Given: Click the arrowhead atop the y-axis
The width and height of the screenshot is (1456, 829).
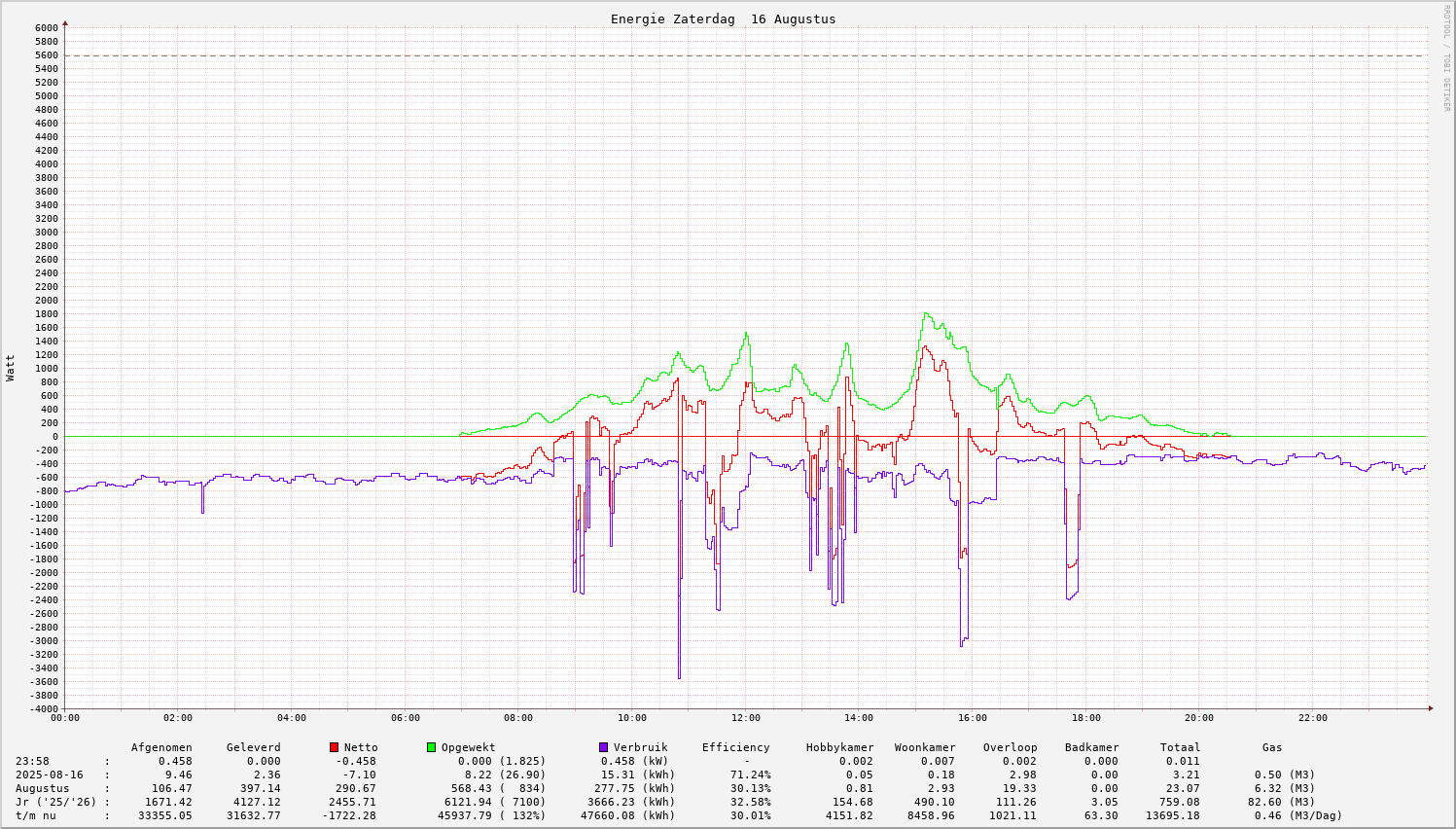Looking at the screenshot, I should 65,22.
